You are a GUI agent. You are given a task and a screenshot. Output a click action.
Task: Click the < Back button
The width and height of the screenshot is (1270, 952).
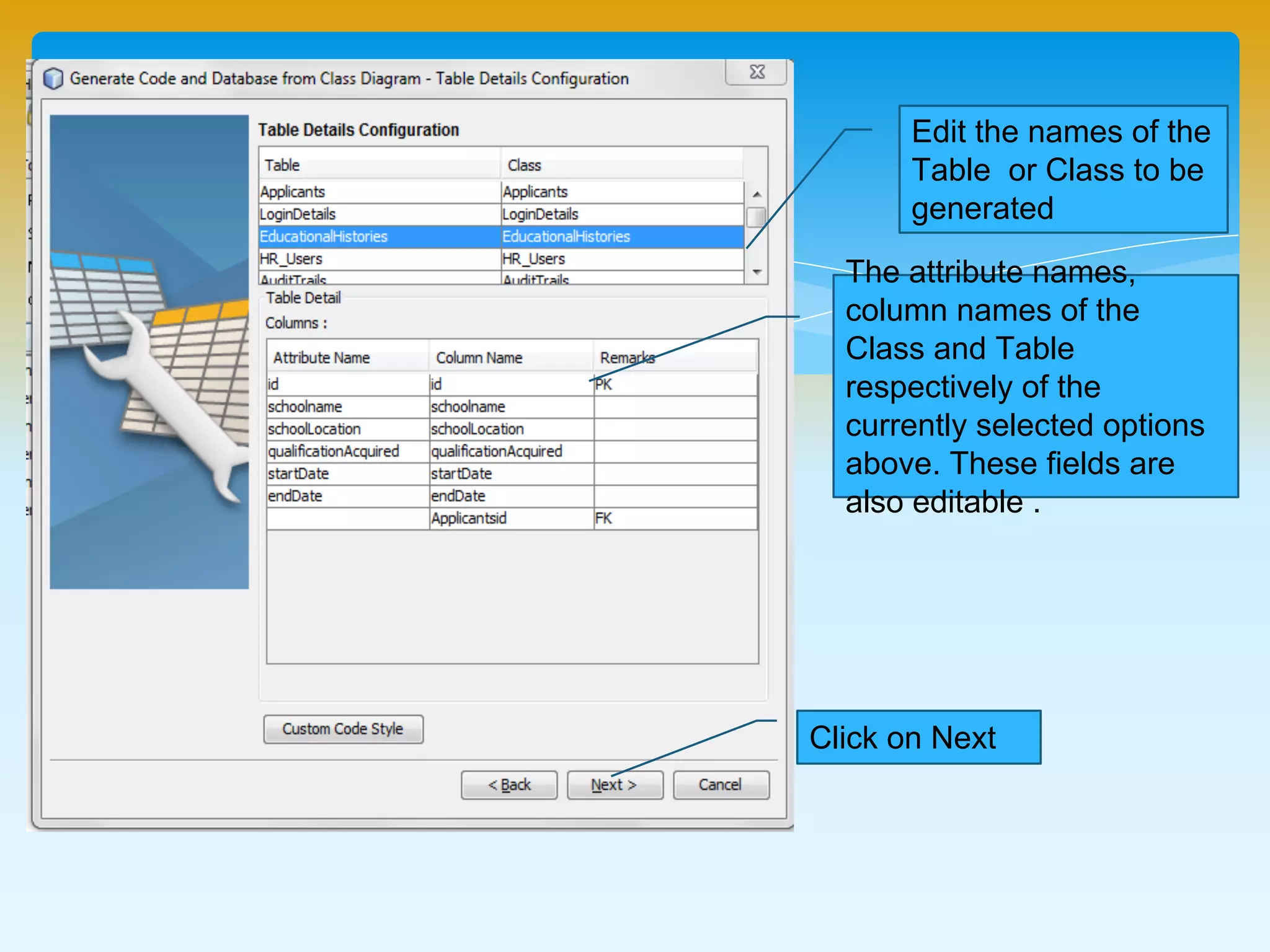tap(509, 785)
